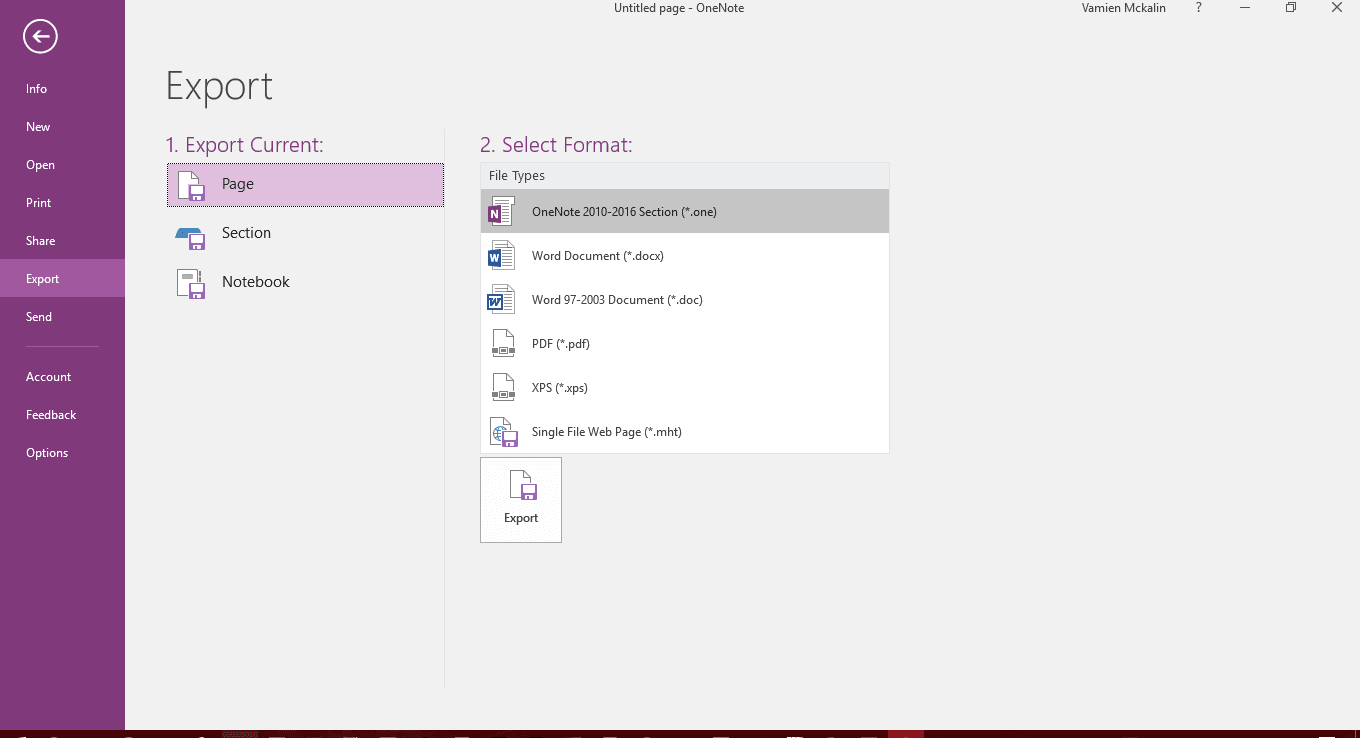
Task: Open OneNote Options
Action: coord(62,453)
